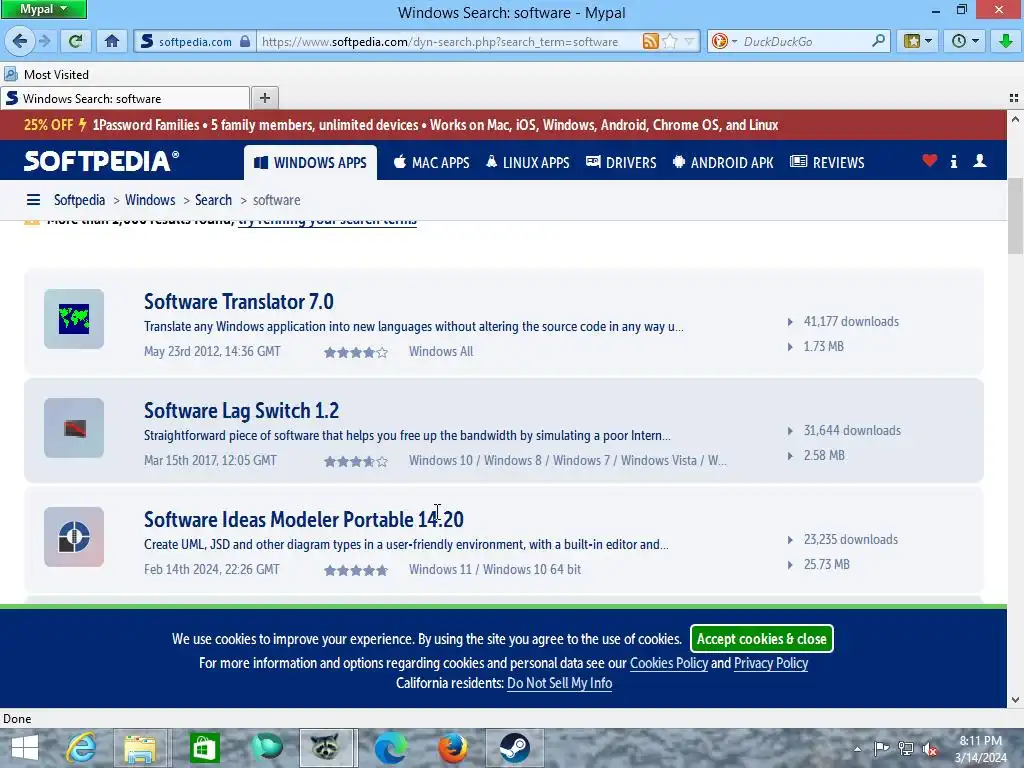This screenshot has height=768, width=1024.
Task: Click the Softpedia breadcrumb link
Action: 79,200
